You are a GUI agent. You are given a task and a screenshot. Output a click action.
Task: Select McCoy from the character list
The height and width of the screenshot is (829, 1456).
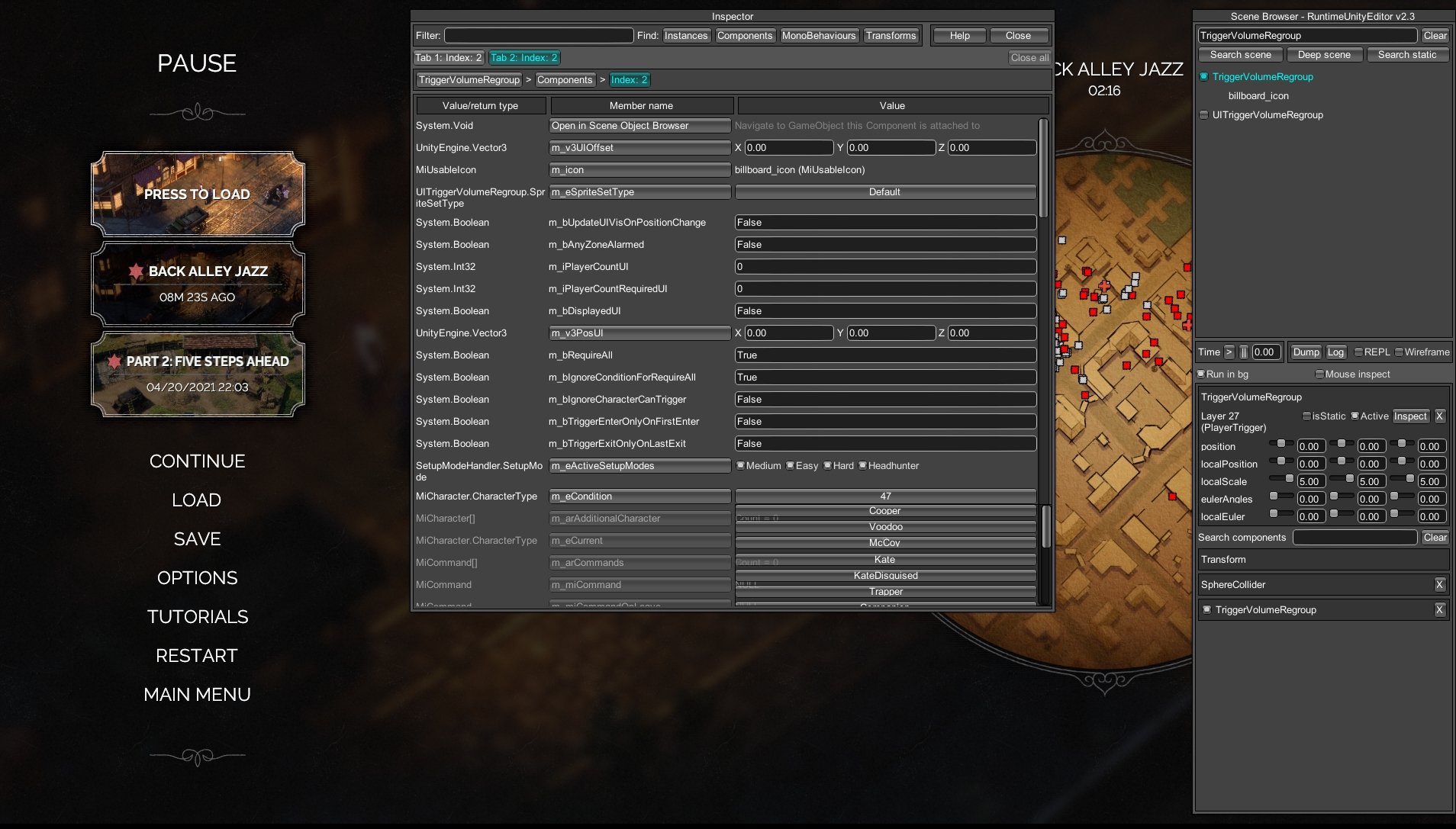(885, 543)
